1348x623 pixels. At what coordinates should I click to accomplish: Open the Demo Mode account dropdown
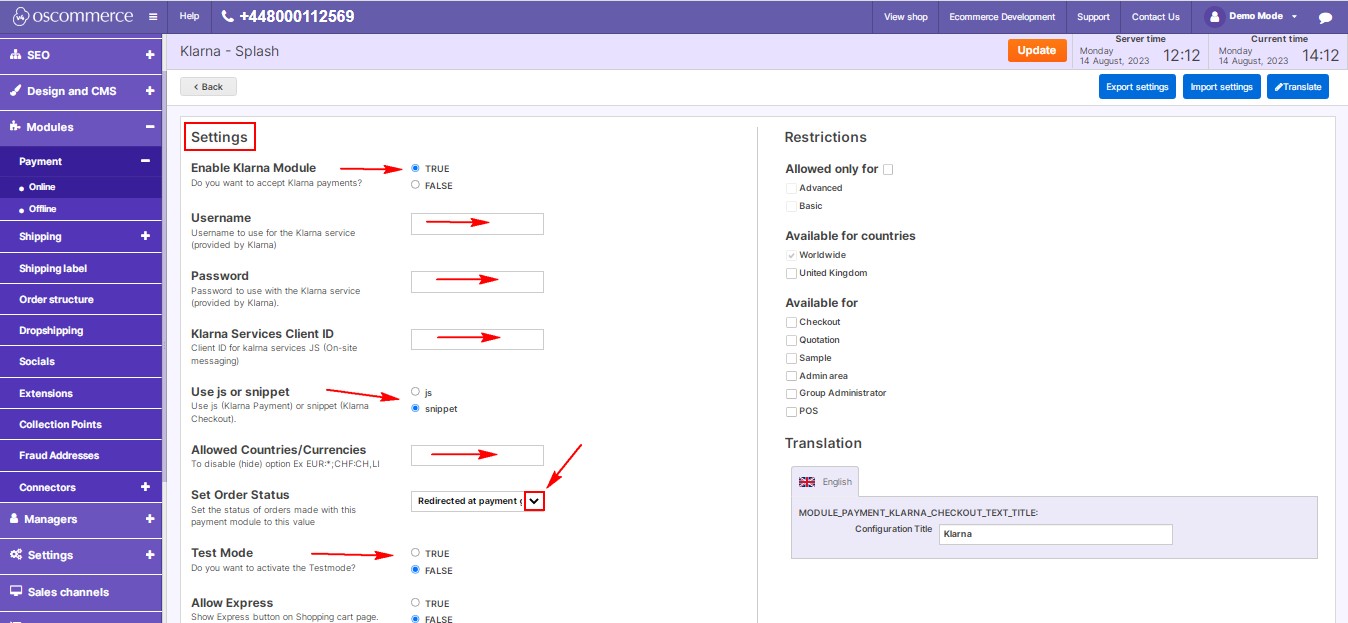point(1294,17)
